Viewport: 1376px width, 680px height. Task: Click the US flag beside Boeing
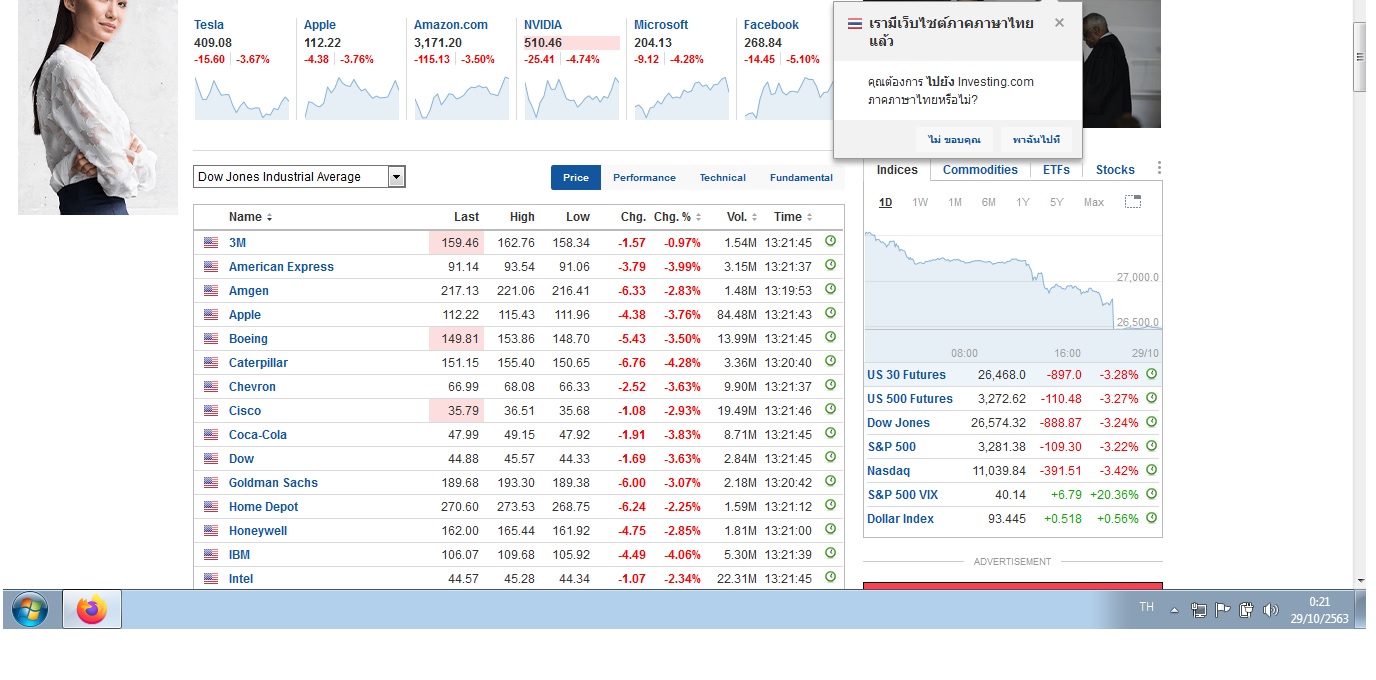coord(211,339)
